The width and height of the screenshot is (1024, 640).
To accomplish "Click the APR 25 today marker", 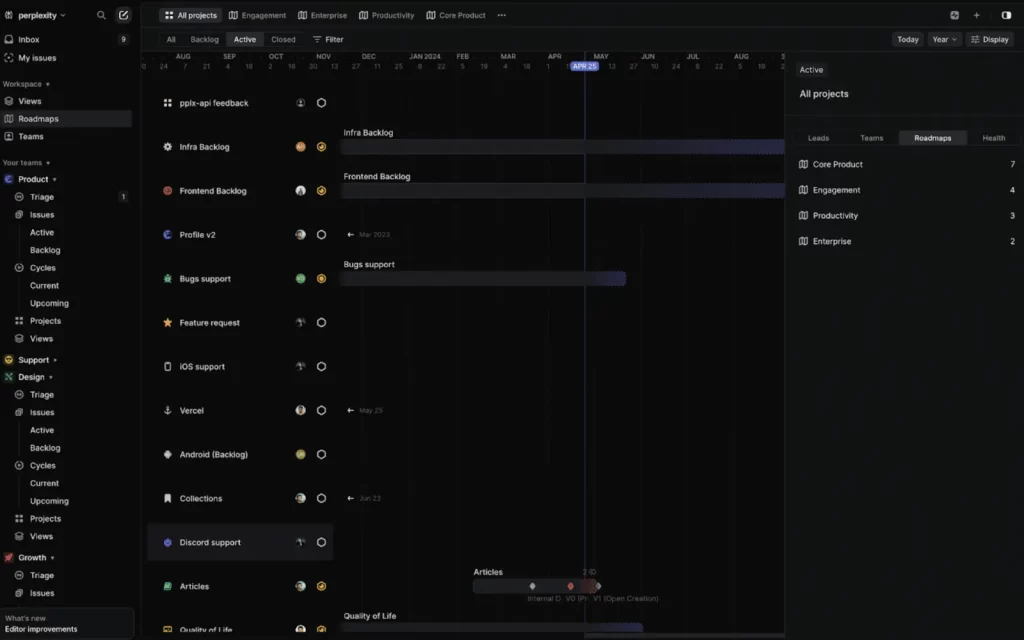I will pyautogui.click(x=584, y=66).
